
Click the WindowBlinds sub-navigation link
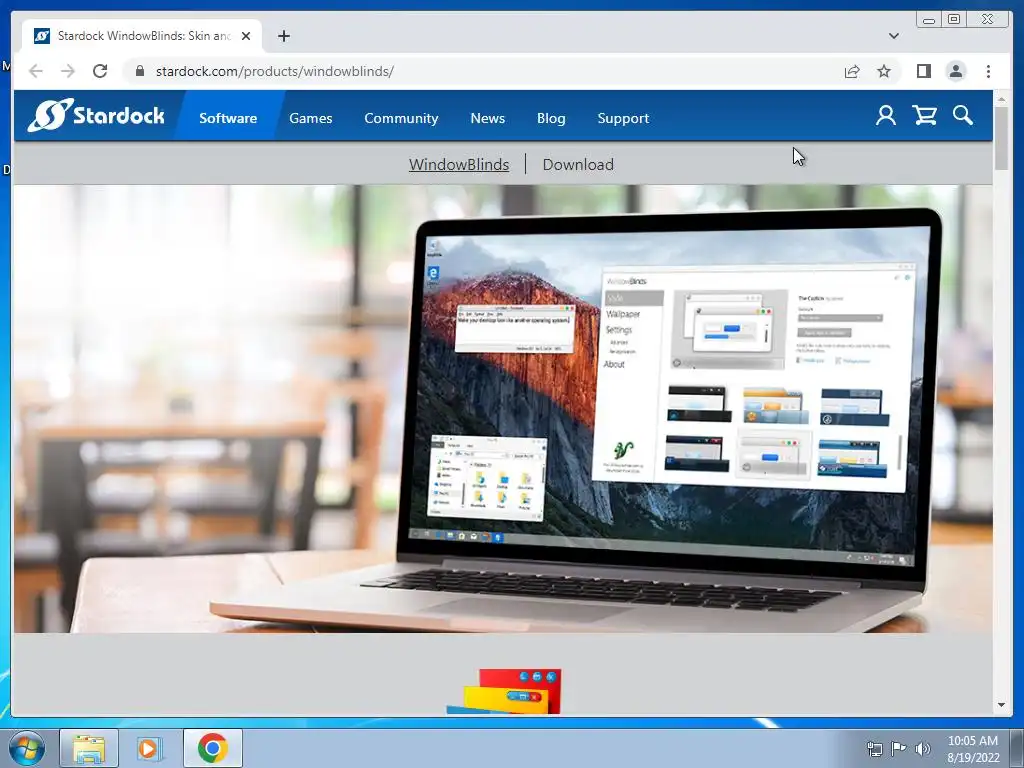(459, 165)
